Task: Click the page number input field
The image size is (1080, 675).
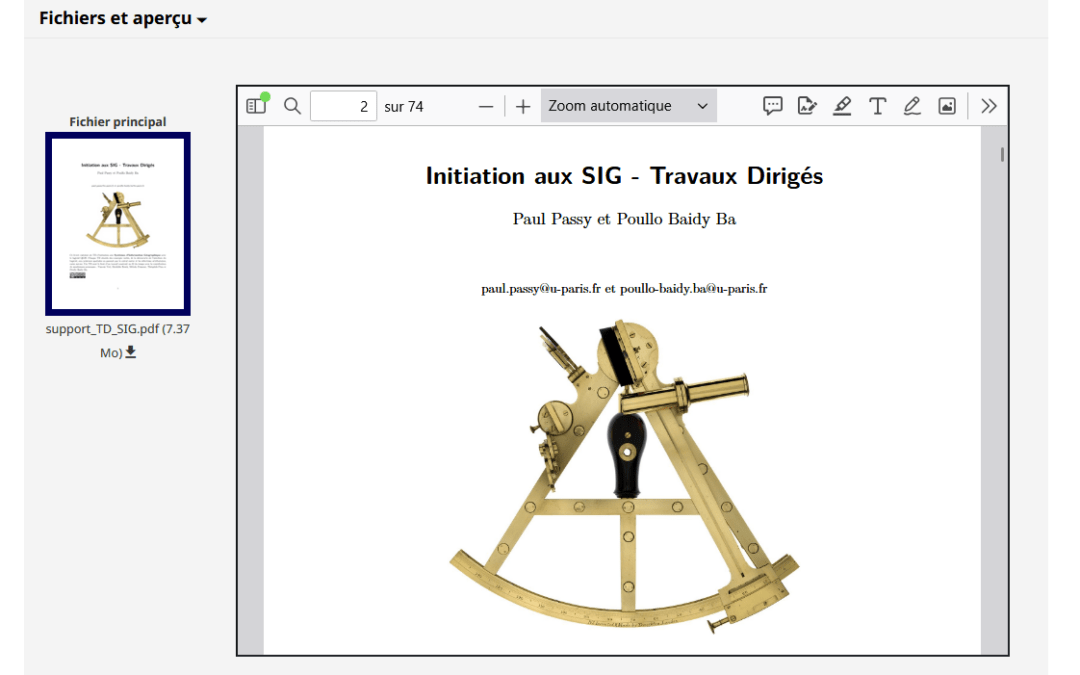Action: pos(343,105)
